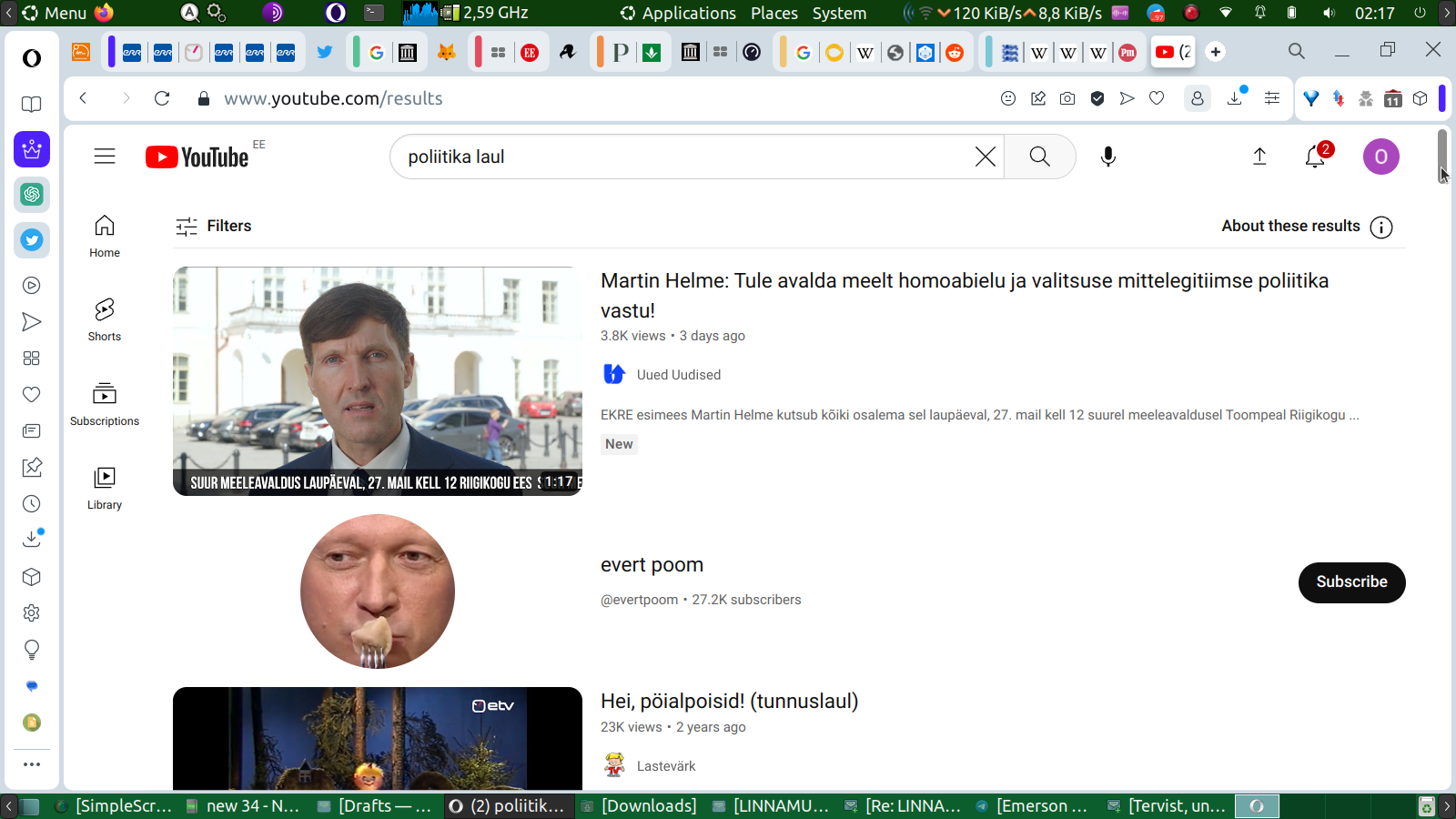Add page to bookmarks with heart icon
The image size is (1456, 819).
coord(1157,98)
